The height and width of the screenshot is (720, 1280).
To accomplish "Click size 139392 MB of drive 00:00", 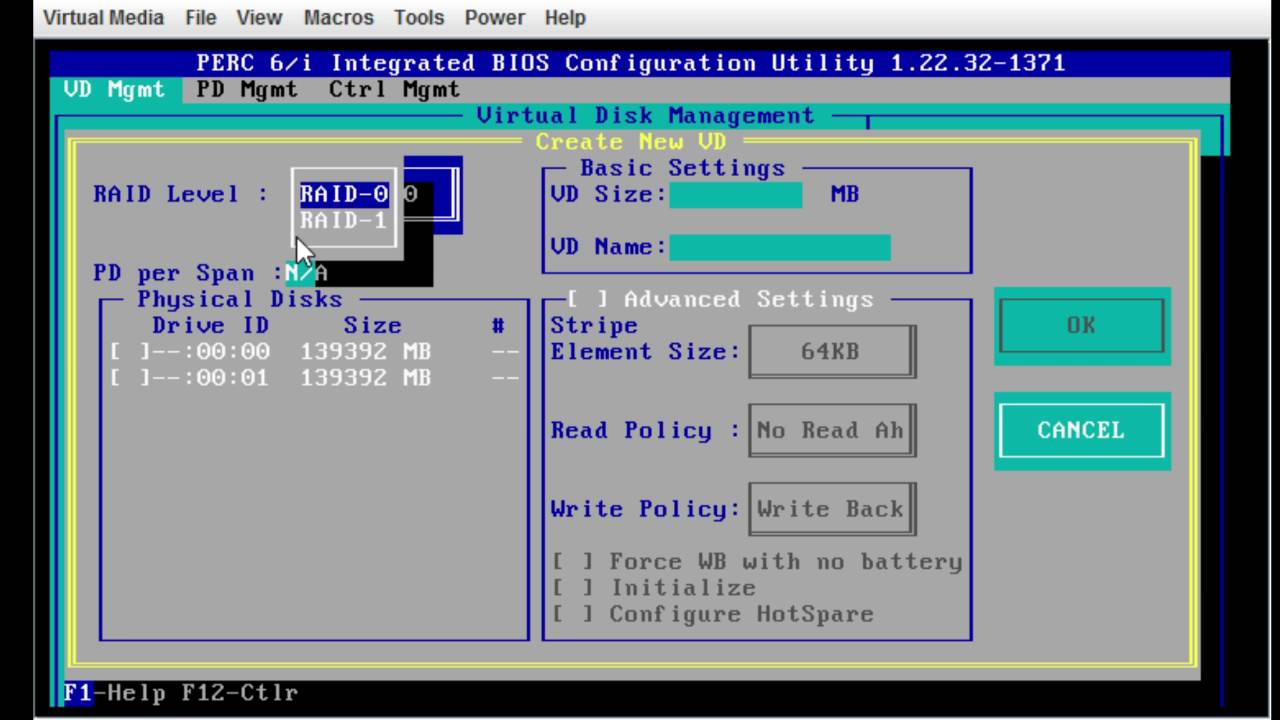I will coord(366,352).
